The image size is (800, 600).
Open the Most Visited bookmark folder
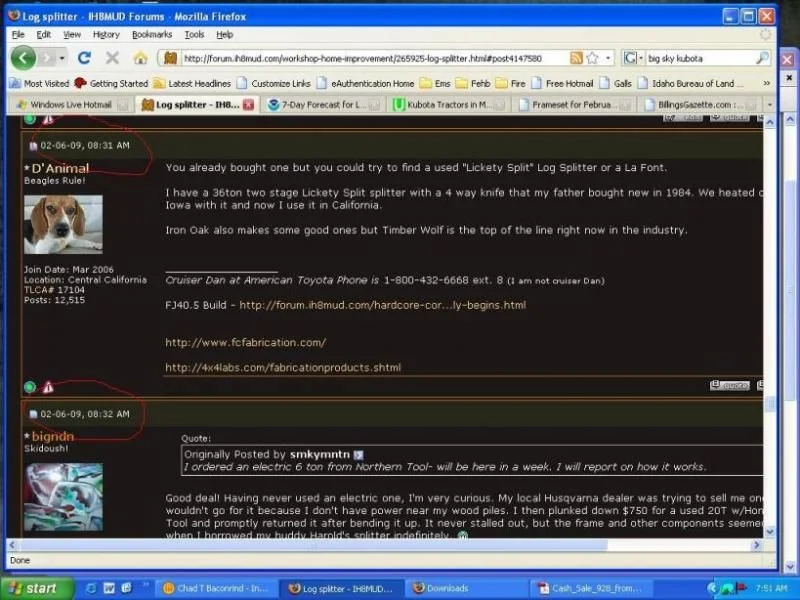(x=40, y=83)
